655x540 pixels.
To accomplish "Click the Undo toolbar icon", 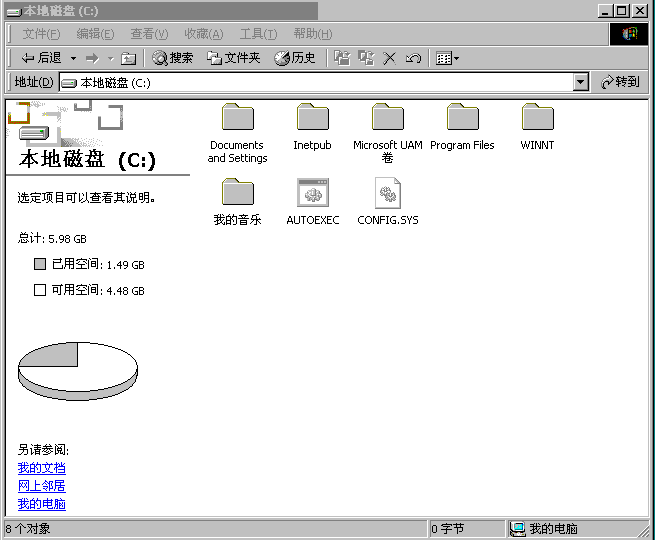I will [x=413, y=58].
